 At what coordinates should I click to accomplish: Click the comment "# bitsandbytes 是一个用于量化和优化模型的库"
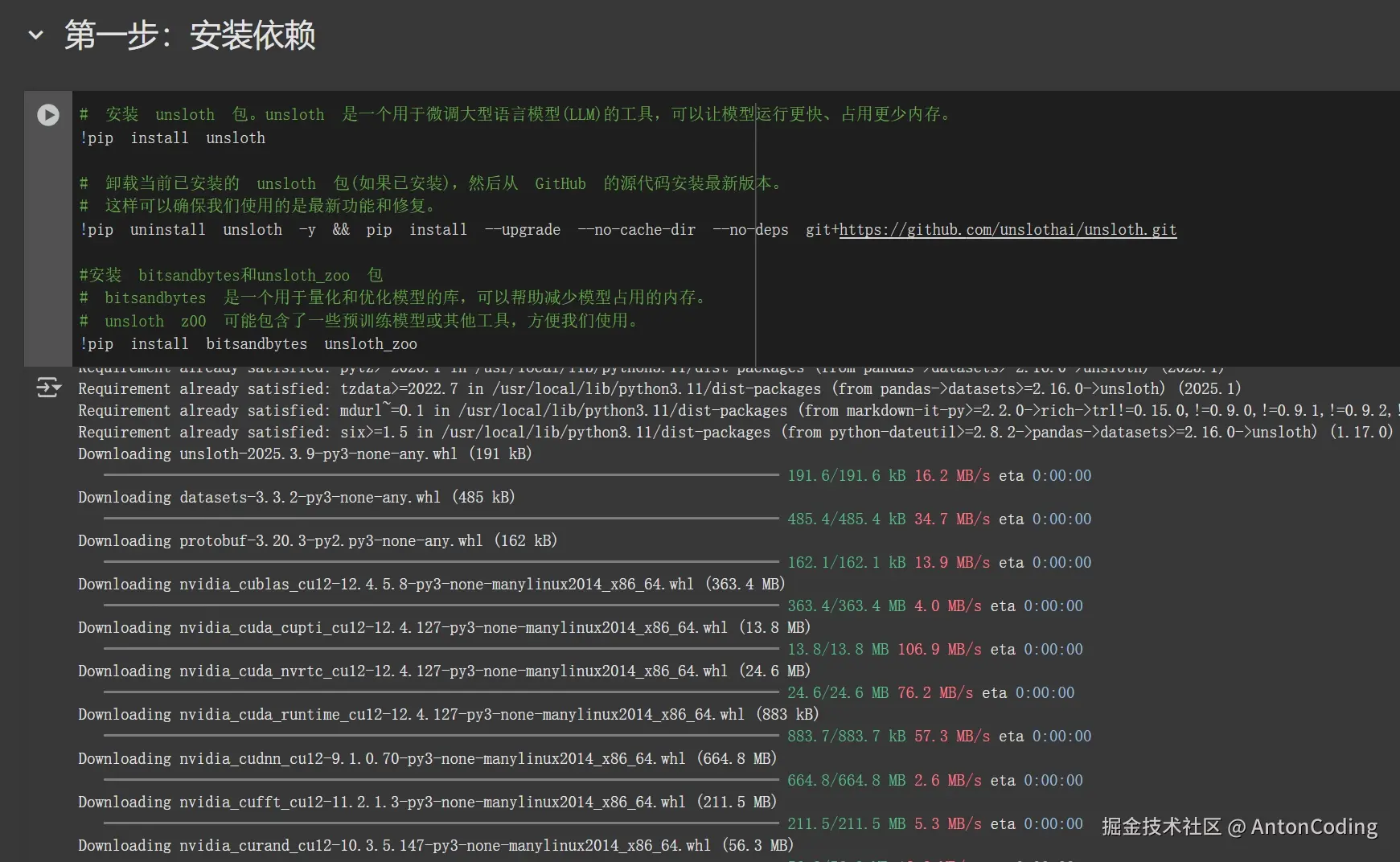394,298
